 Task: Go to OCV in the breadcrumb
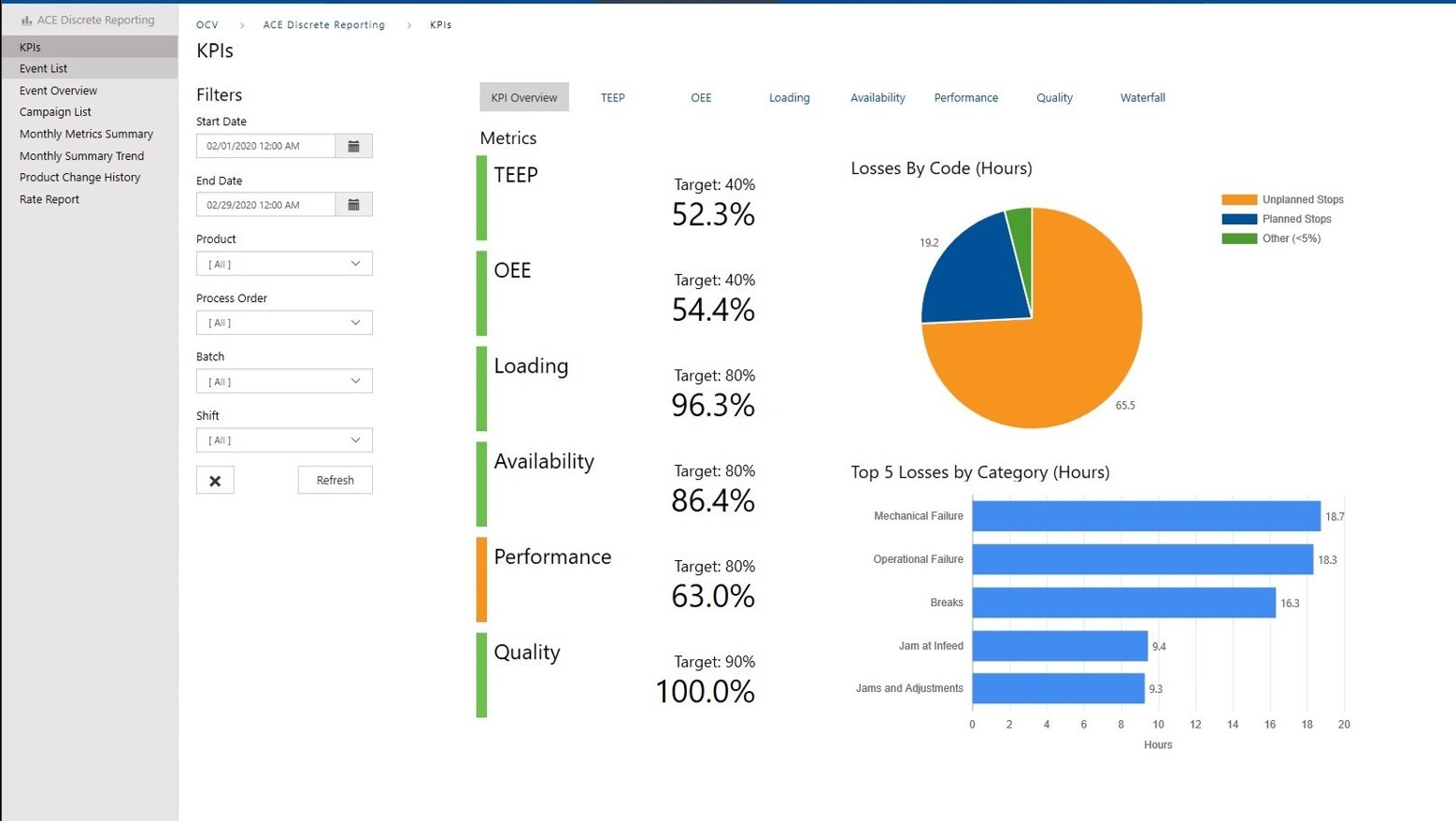pyautogui.click(x=207, y=25)
